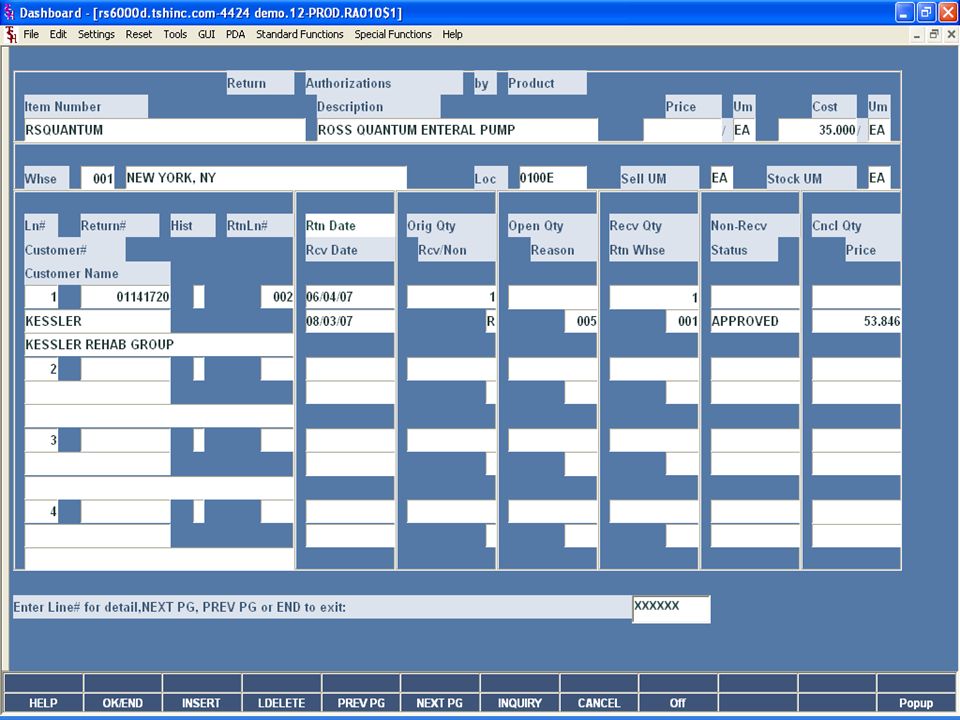
Task: Select line number 3 cell
Action: click(x=41, y=440)
